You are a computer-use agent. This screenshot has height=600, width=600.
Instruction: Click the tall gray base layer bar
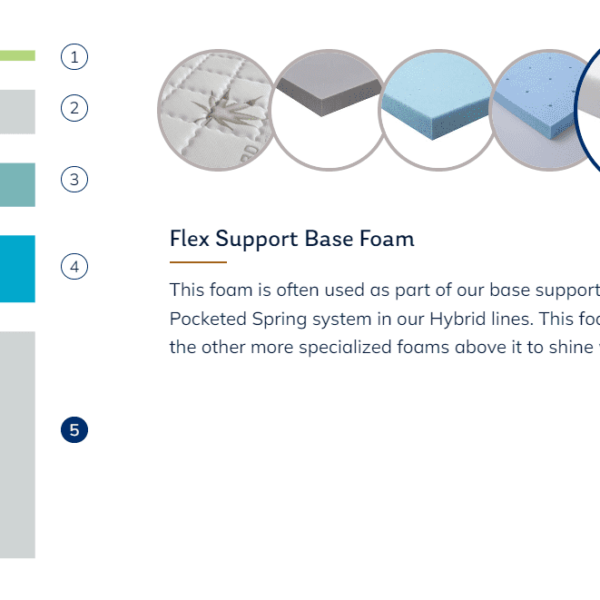18,445
